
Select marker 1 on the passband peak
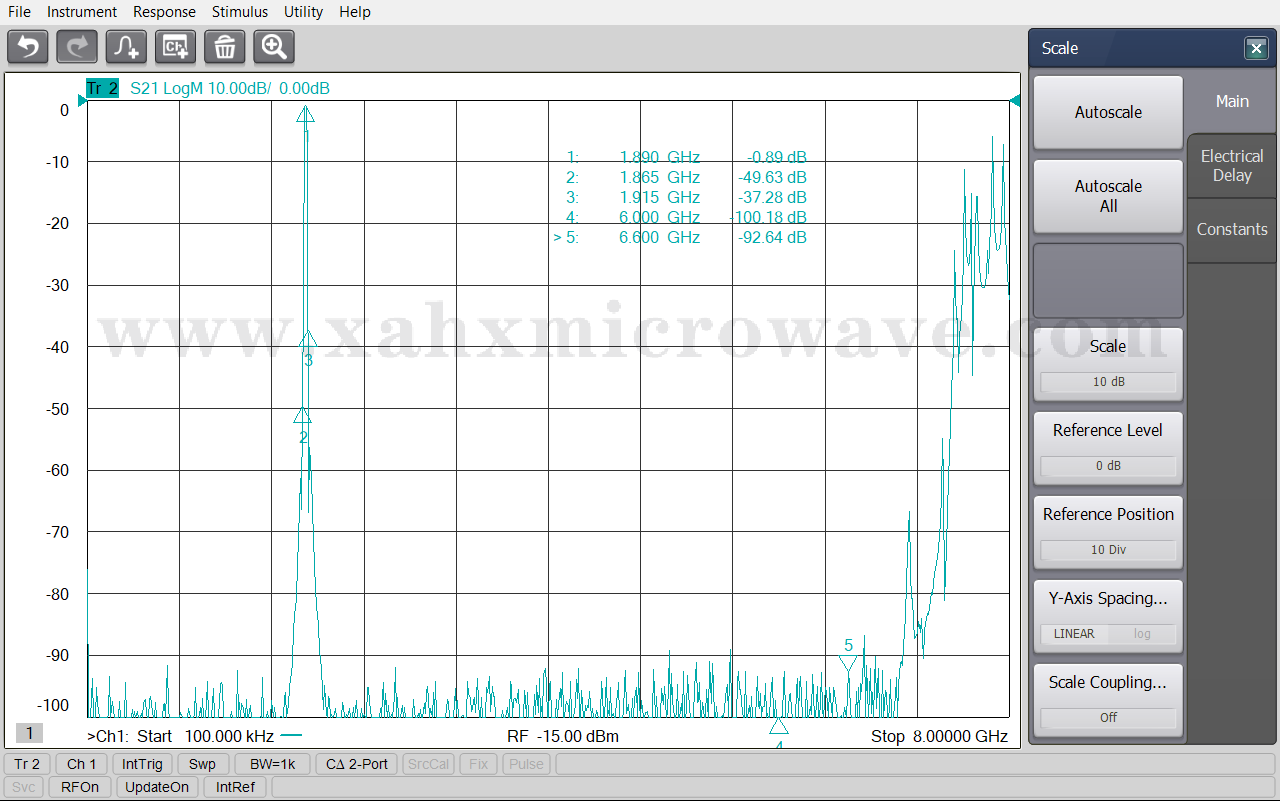(306, 114)
